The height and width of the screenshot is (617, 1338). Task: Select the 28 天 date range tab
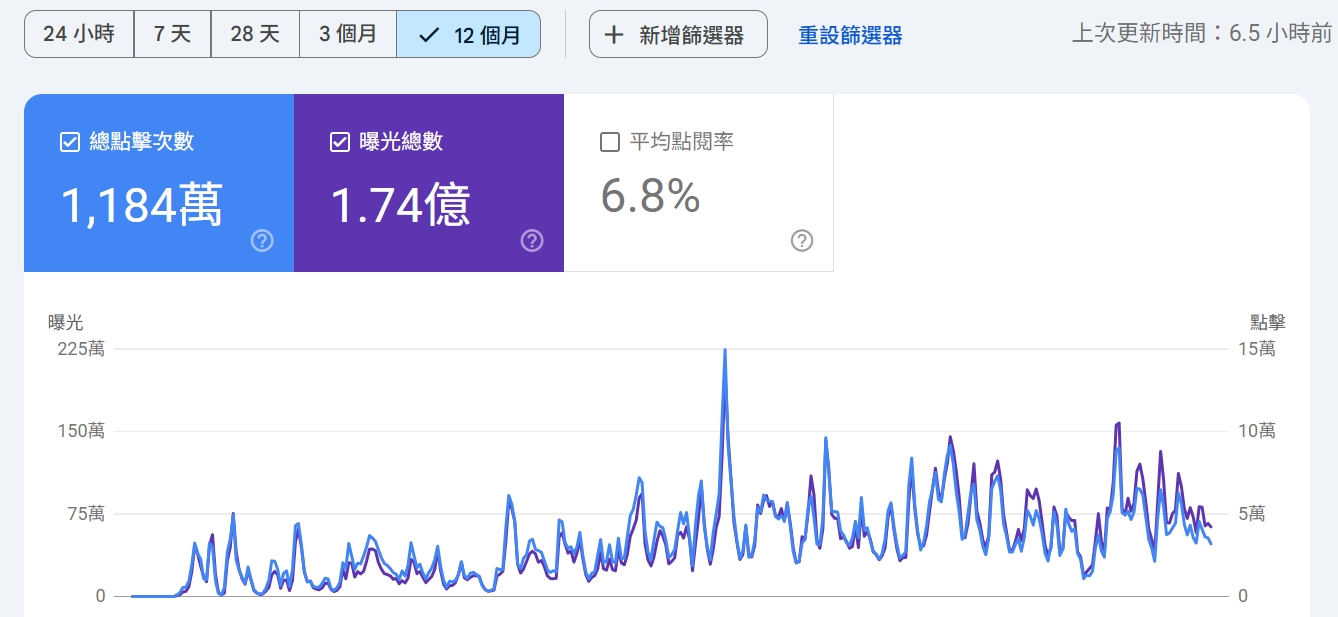pyautogui.click(x=254, y=33)
